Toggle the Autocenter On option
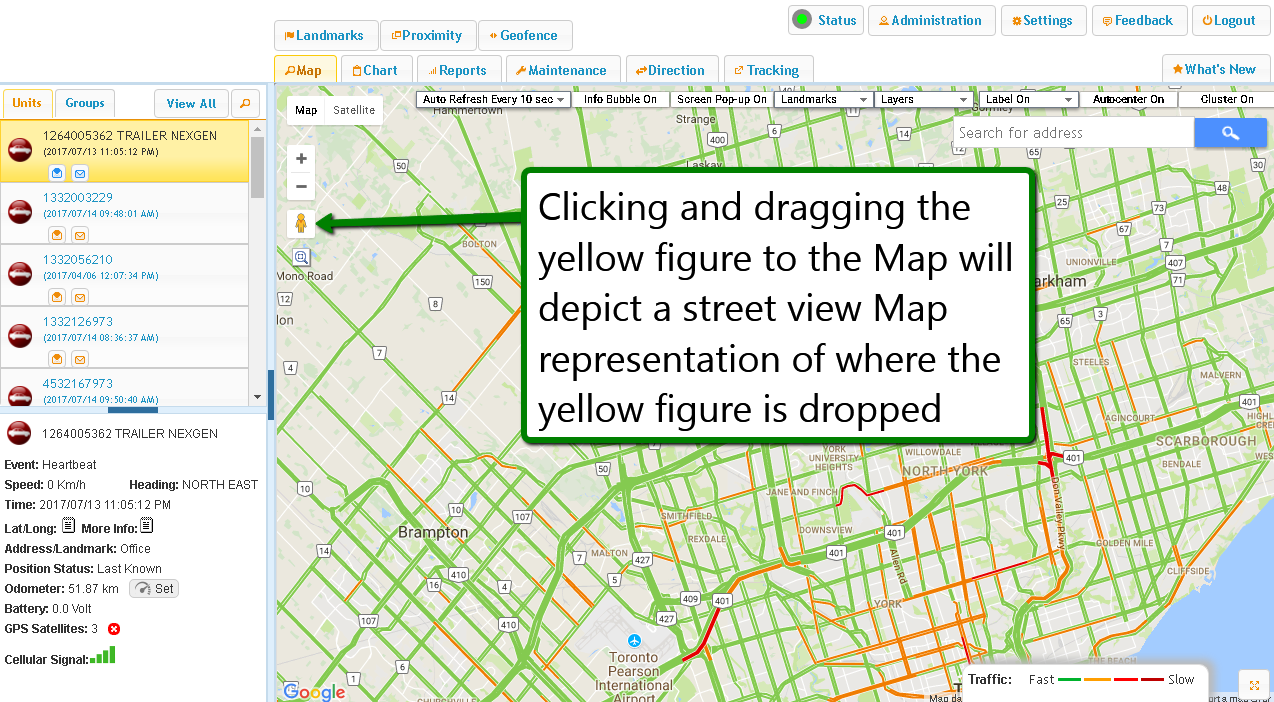Image resolution: width=1274 pixels, height=702 pixels. [x=1128, y=100]
